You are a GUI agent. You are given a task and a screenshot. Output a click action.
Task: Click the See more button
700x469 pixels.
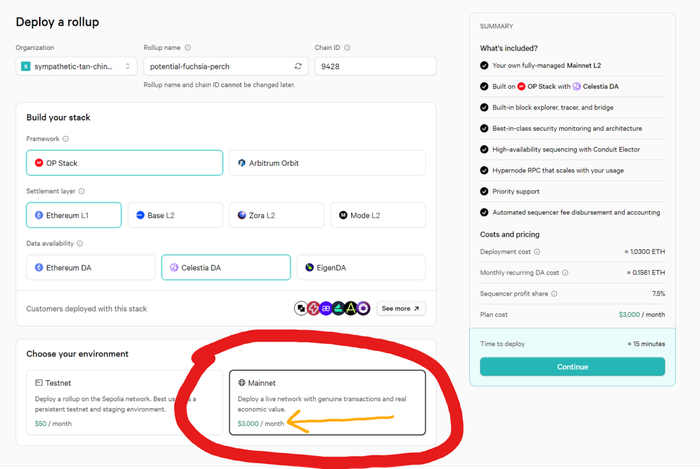(401, 309)
